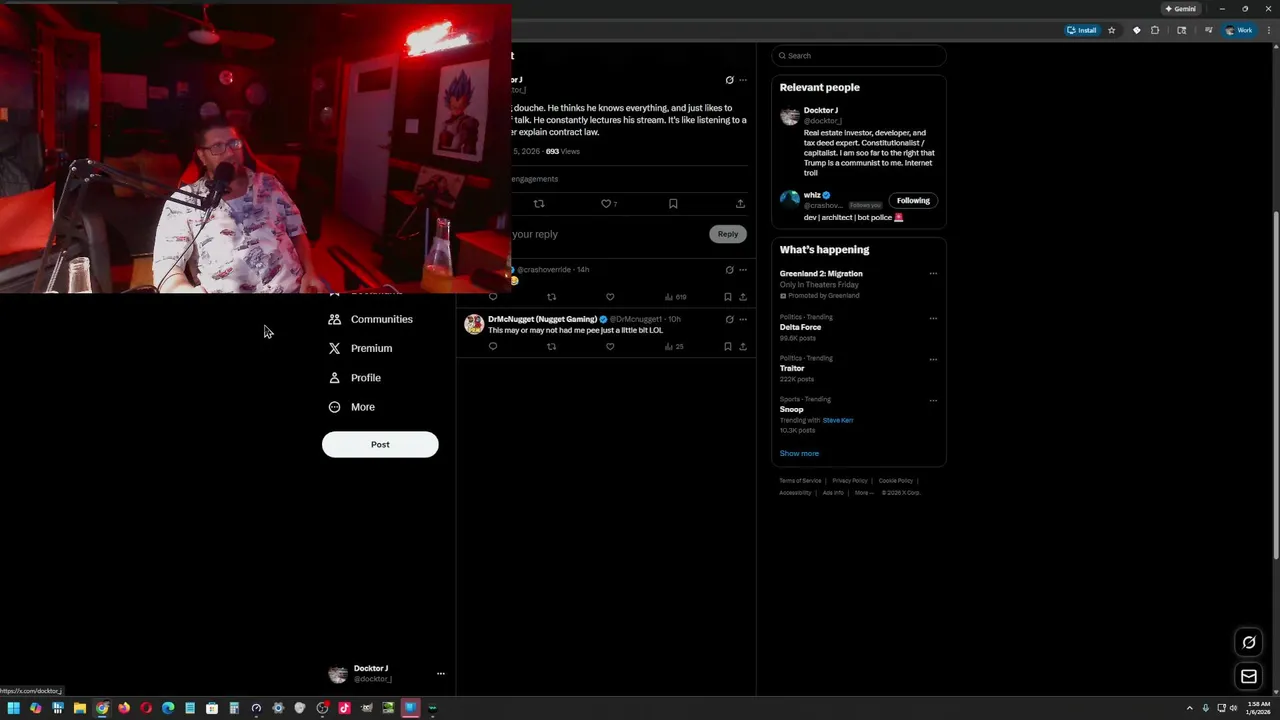
Task: Open File Explorer from taskbar
Action: click(x=80, y=708)
